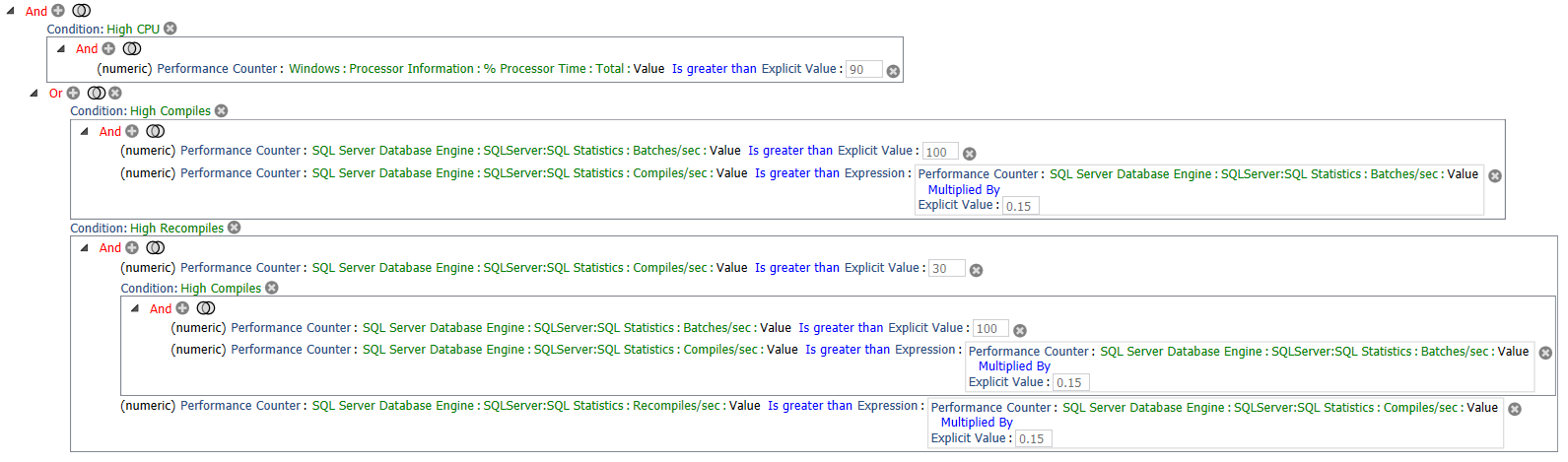Click the add icon beside And under High Recompiles
This screenshot has height=462, width=1568.
(132, 248)
